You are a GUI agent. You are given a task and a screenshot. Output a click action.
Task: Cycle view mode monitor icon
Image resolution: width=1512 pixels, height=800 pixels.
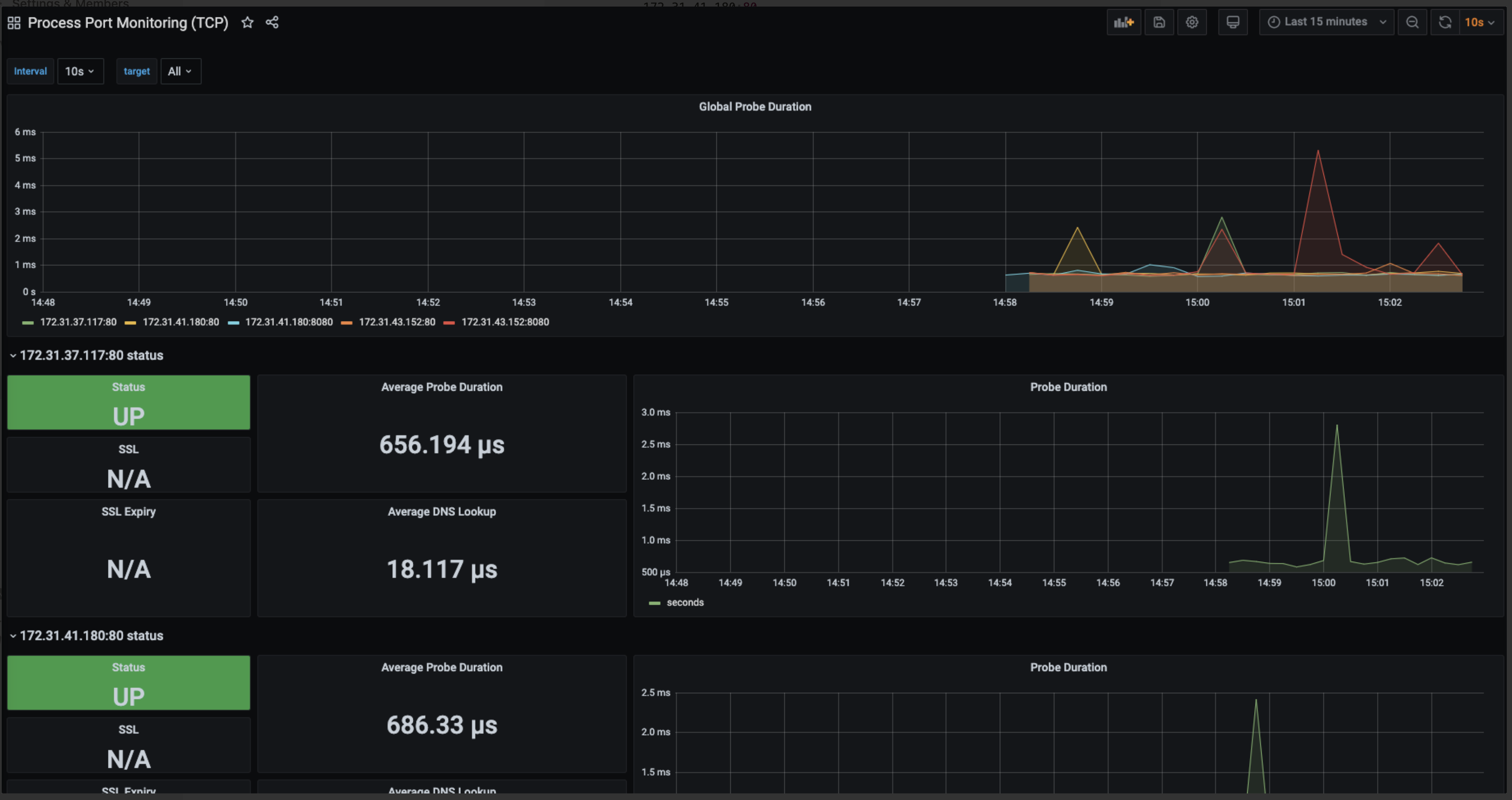[1232, 22]
